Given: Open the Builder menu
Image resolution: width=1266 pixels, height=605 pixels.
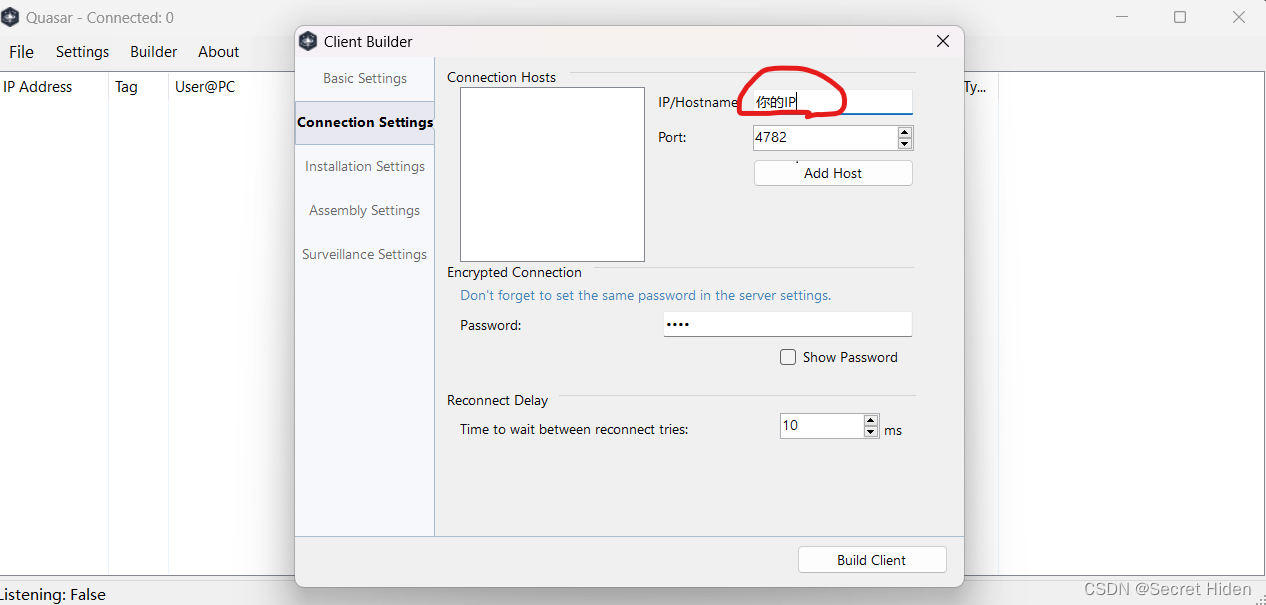Looking at the screenshot, I should click(153, 52).
